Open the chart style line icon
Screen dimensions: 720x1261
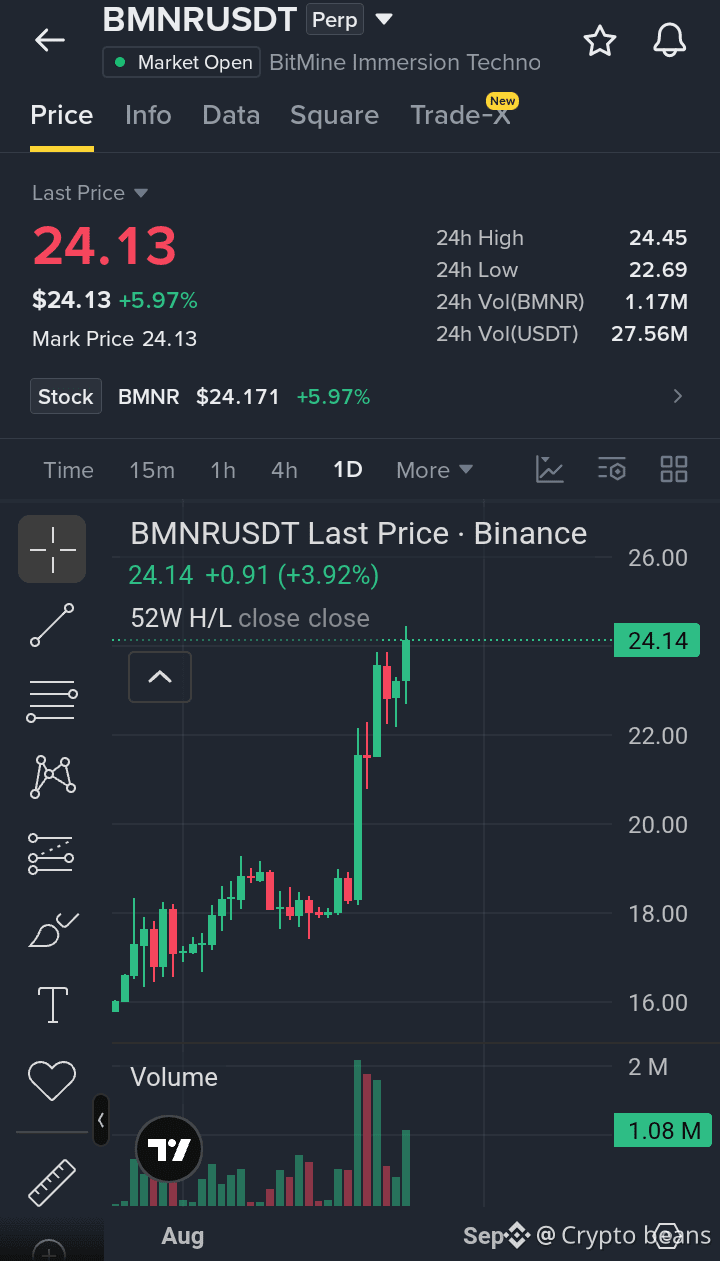click(550, 469)
